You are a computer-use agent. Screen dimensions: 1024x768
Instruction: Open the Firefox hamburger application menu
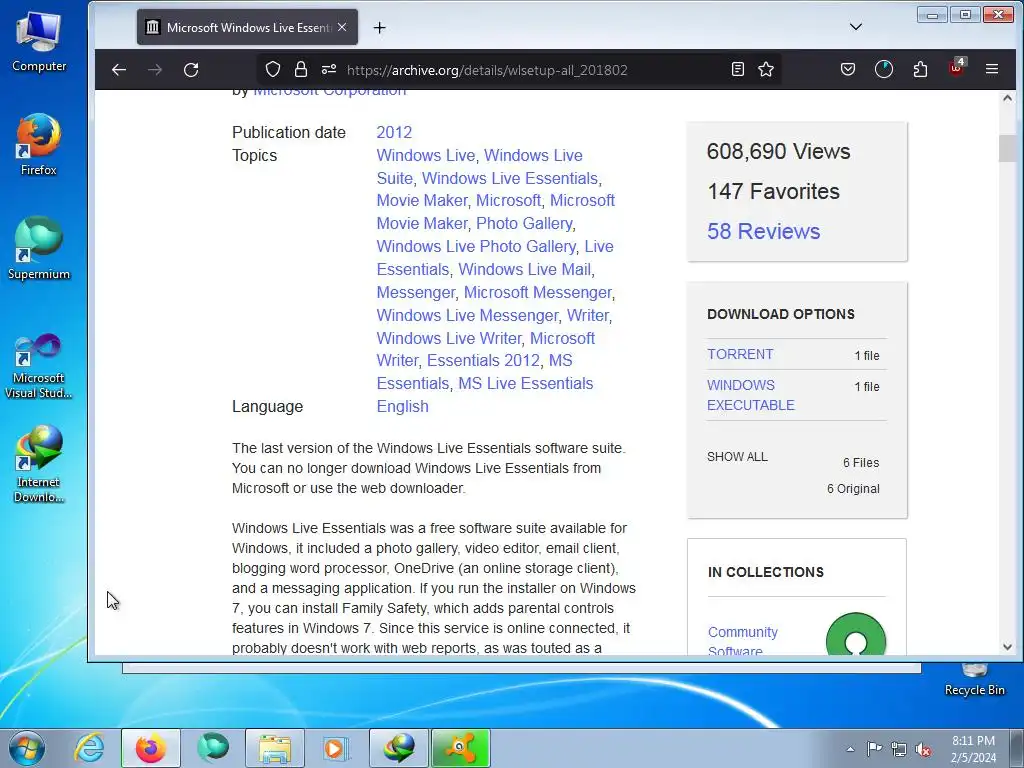pyautogui.click(x=991, y=69)
